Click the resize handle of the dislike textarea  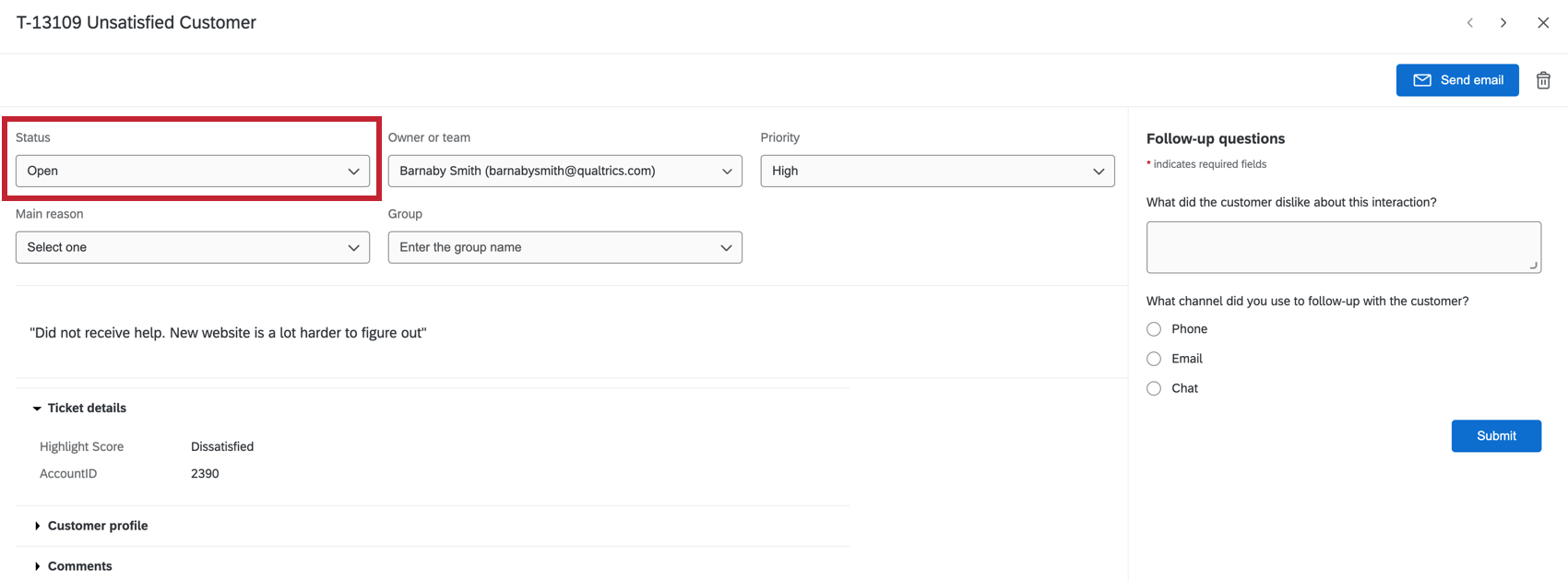[1533, 266]
